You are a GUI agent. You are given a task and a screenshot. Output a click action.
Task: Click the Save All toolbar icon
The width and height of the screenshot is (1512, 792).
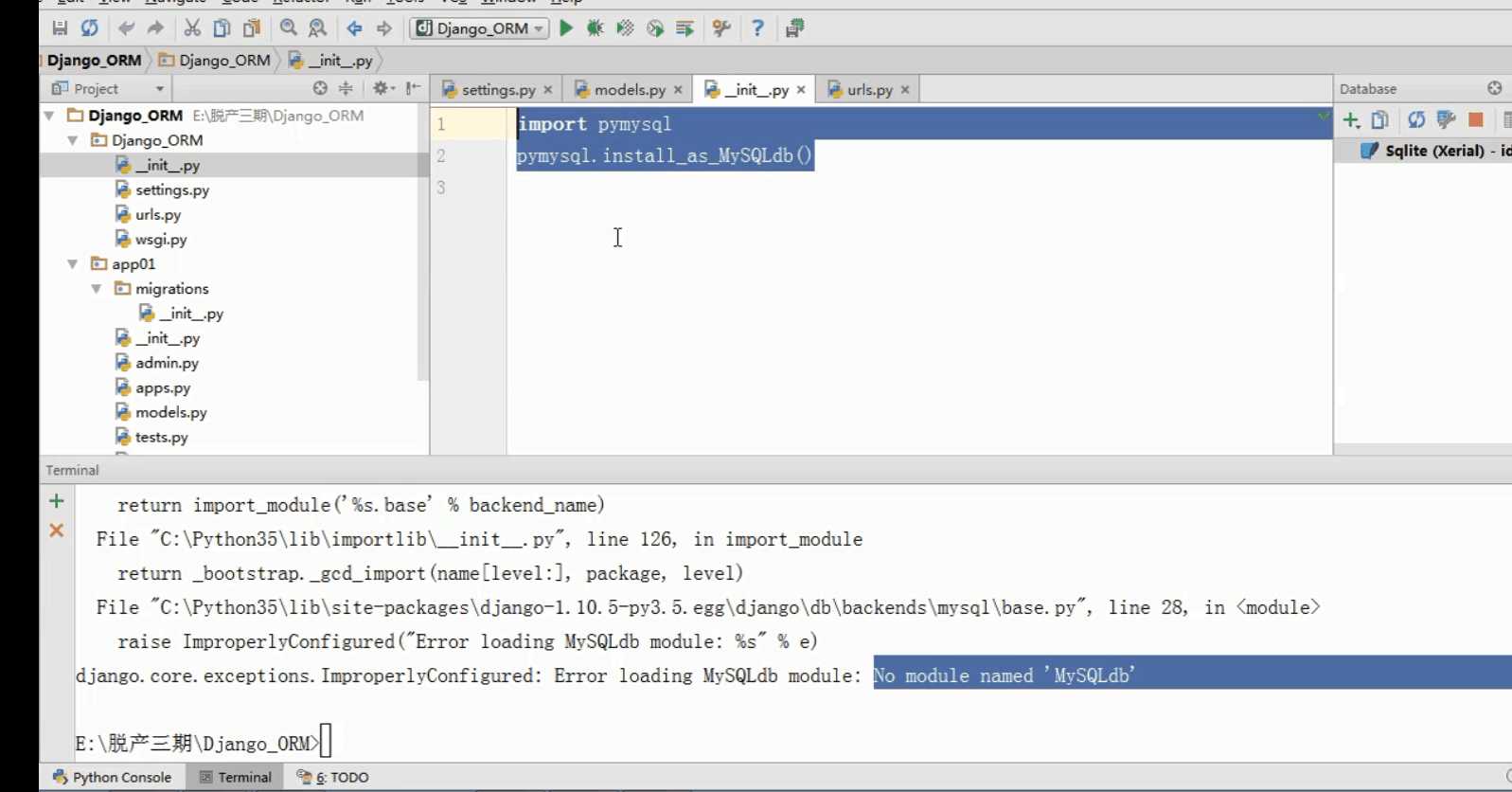pos(60,28)
